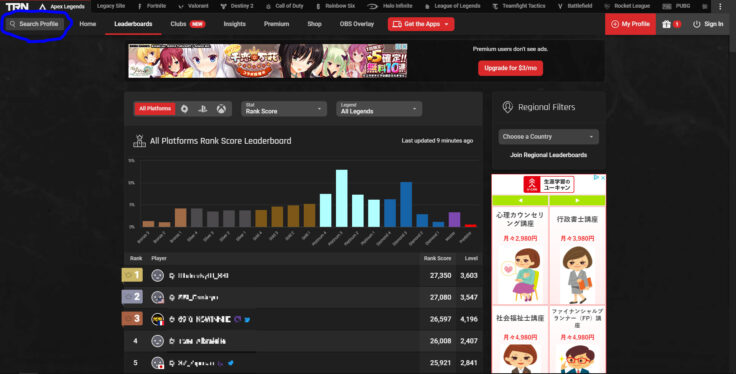Image resolution: width=736 pixels, height=374 pixels.
Task: Select the Xbox platform filter icon
Action: pyautogui.click(x=221, y=109)
